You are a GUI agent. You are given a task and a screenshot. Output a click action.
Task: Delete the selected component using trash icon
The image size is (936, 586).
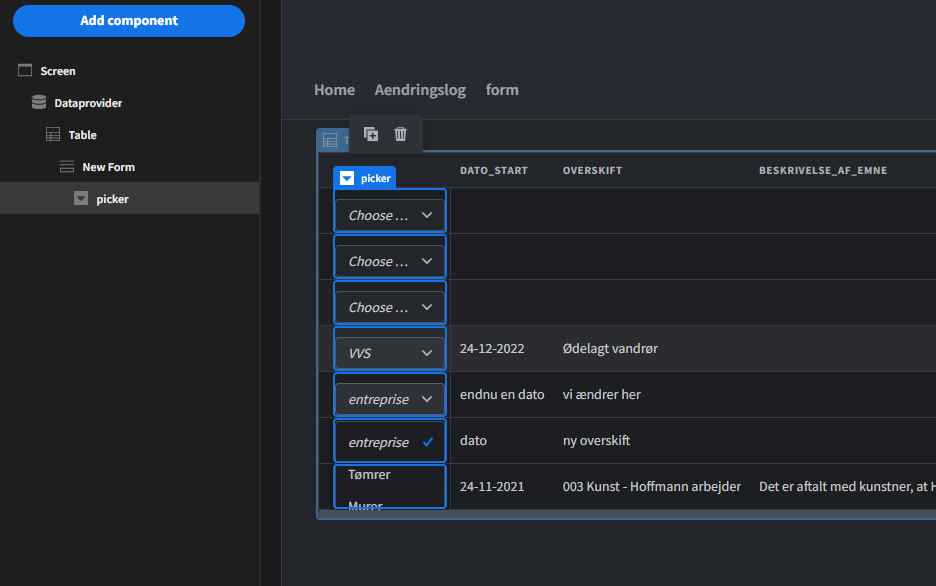[x=399, y=133]
